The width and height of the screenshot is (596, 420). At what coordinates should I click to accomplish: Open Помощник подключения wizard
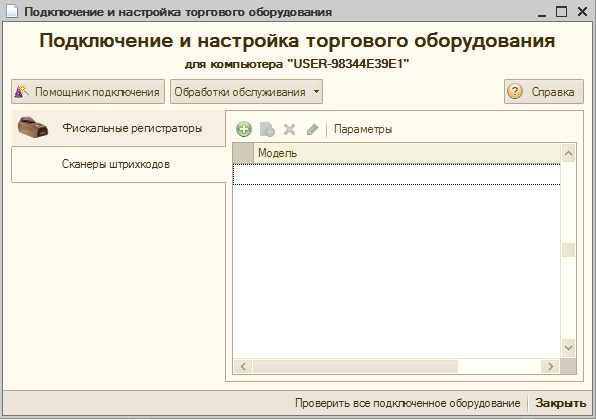88,92
